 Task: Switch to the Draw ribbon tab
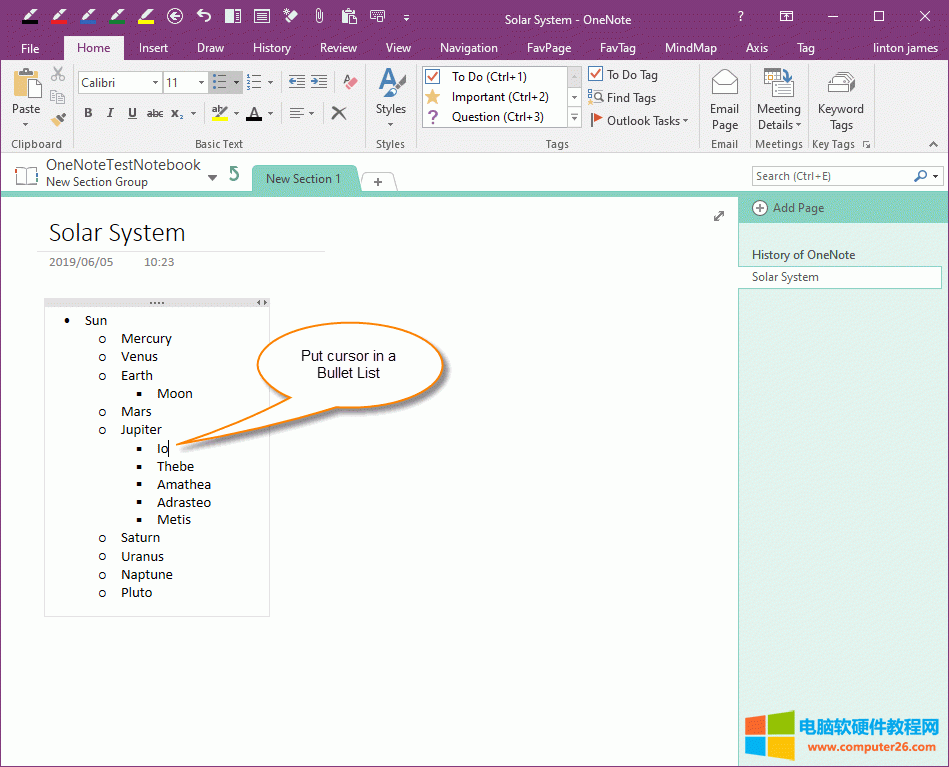[210, 47]
